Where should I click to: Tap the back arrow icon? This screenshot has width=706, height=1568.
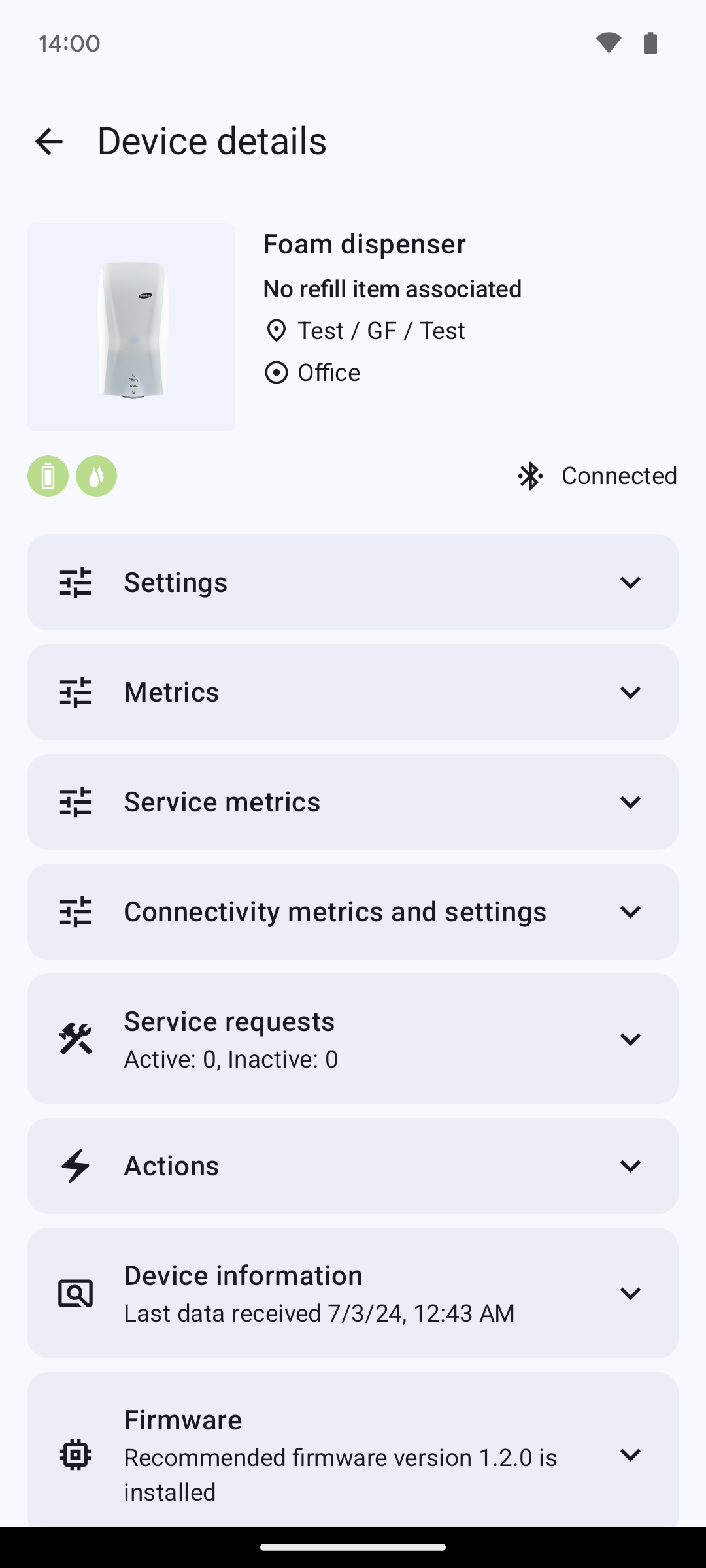(49, 141)
